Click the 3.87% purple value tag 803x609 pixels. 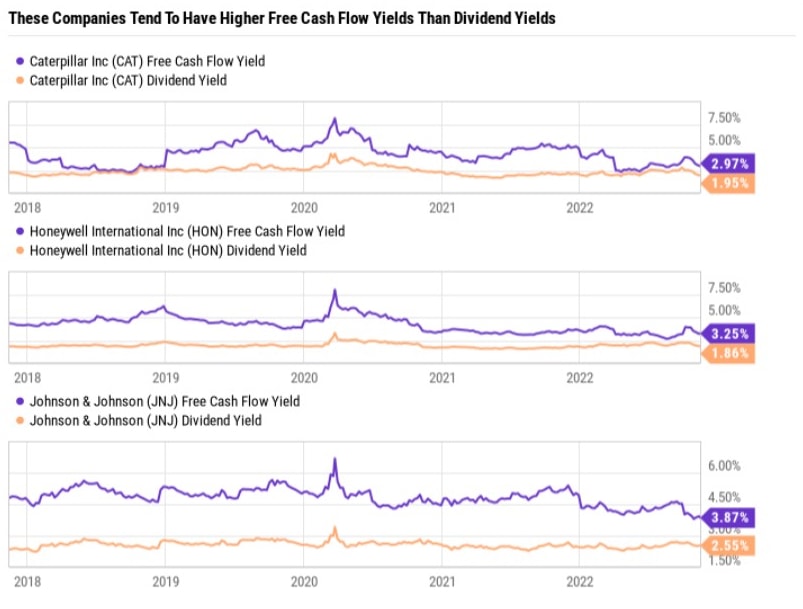point(729,518)
